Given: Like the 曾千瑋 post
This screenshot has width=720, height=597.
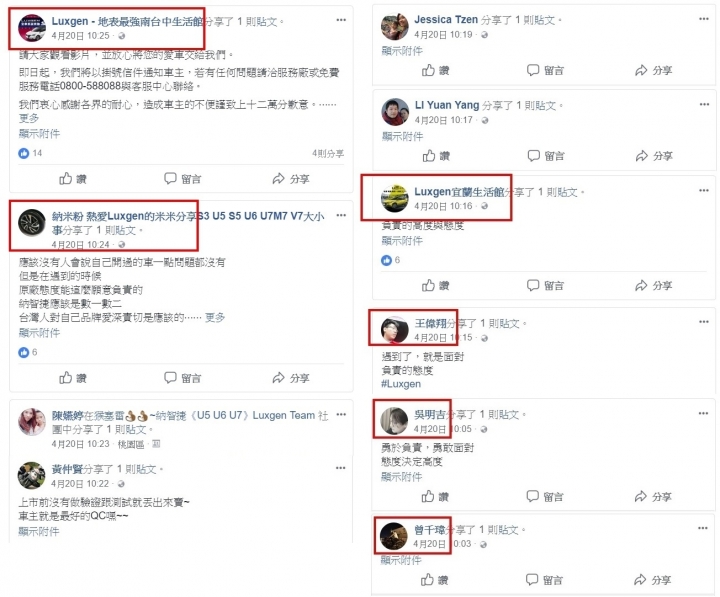Looking at the screenshot, I should tap(434, 580).
